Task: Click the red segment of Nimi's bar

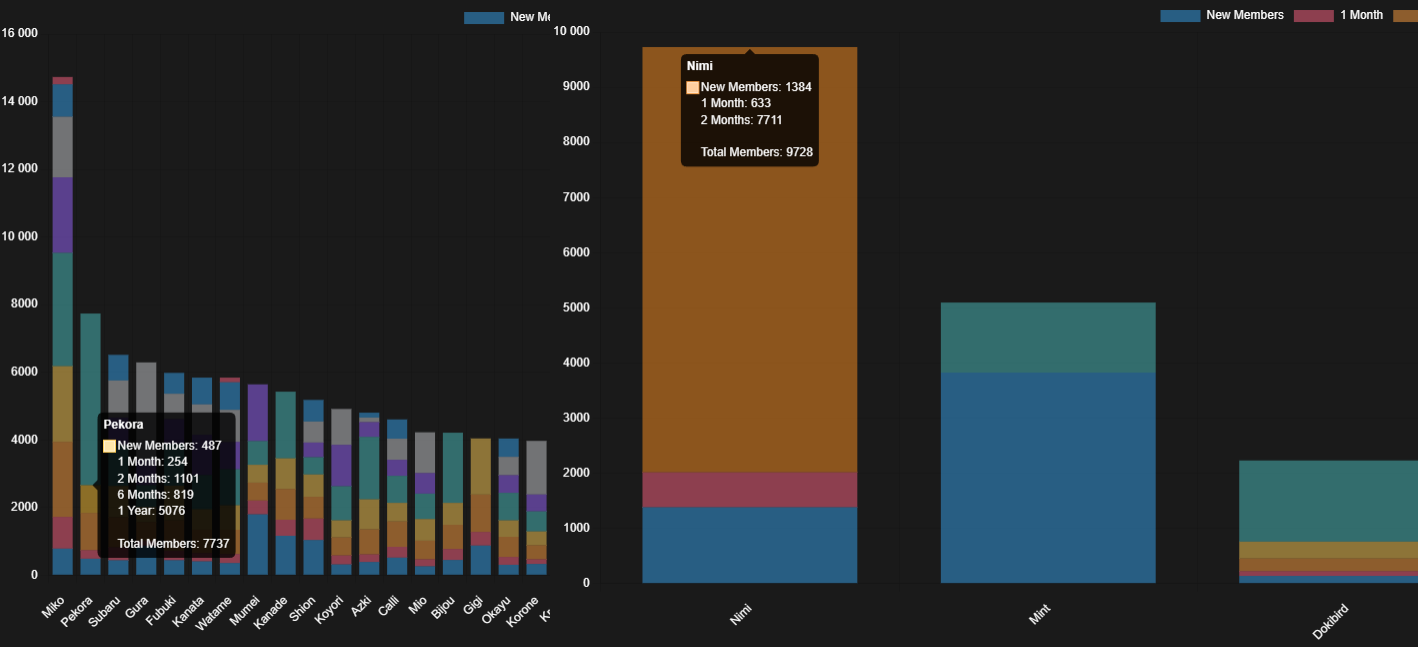Action: (x=749, y=489)
